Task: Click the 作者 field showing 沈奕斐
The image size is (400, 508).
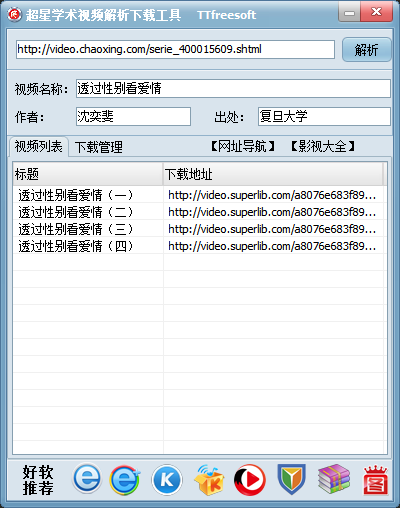Action: click(x=133, y=116)
